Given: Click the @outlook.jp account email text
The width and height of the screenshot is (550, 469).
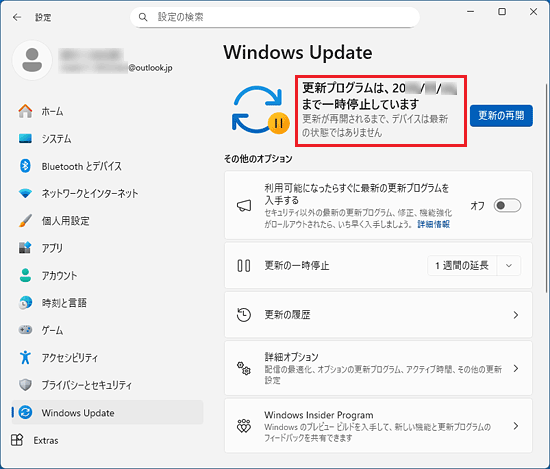Looking at the screenshot, I should coord(150,68).
